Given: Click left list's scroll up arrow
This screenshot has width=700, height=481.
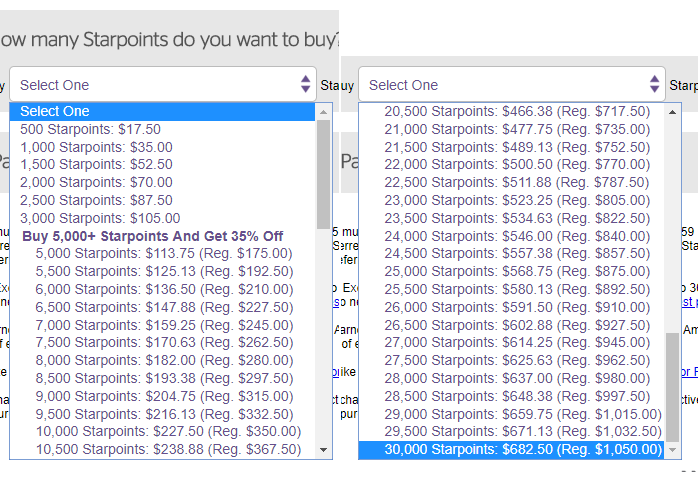Looking at the screenshot, I should (324, 112).
